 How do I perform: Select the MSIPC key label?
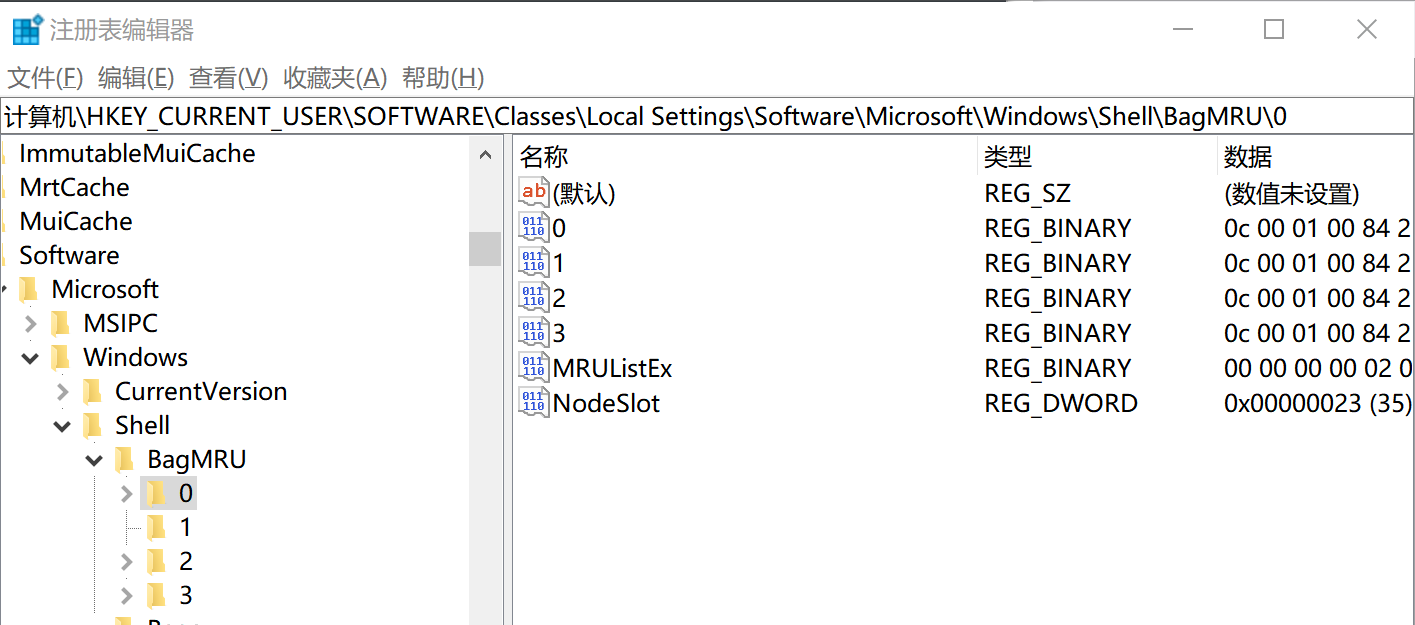pos(120,323)
